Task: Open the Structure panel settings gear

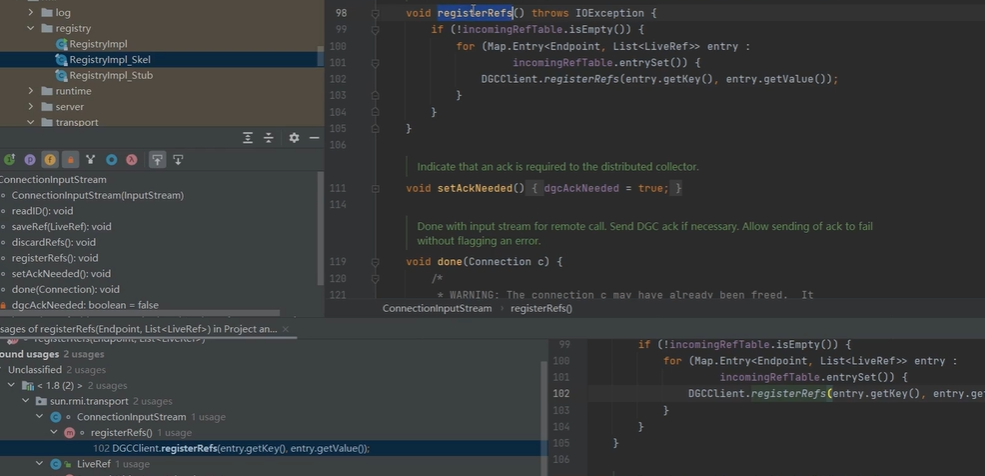Action: coord(293,138)
